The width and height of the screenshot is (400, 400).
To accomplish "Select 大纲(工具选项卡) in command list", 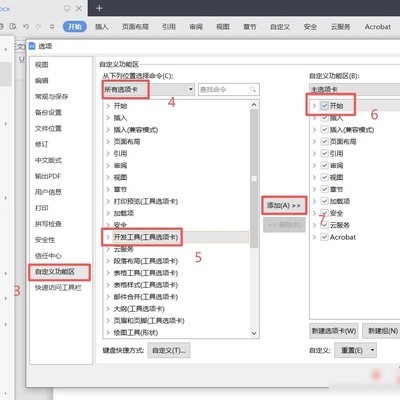I will 139,309.
